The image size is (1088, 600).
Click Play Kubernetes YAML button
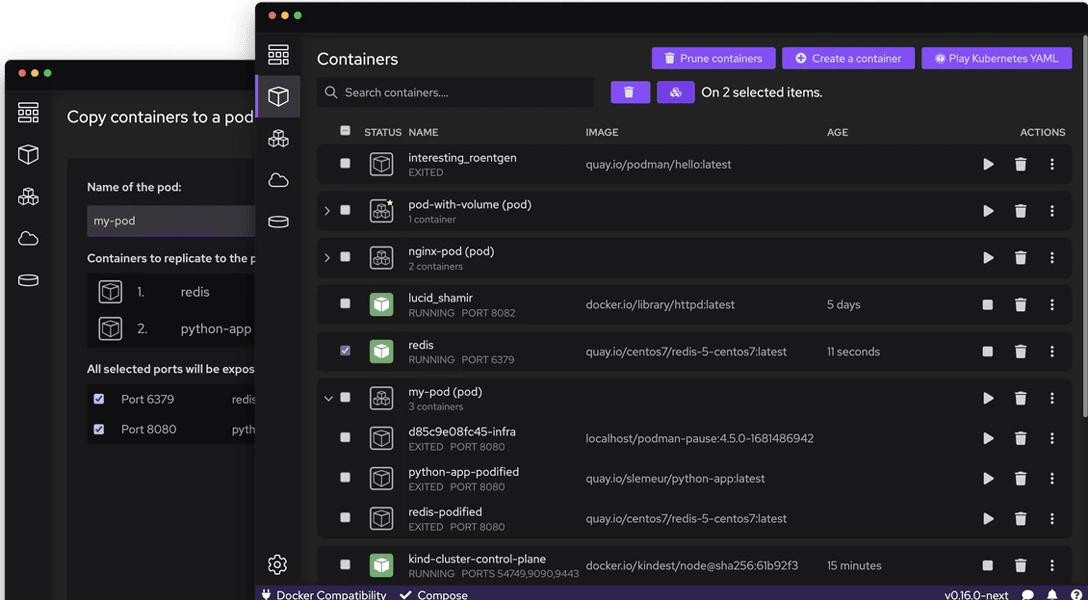pos(996,58)
